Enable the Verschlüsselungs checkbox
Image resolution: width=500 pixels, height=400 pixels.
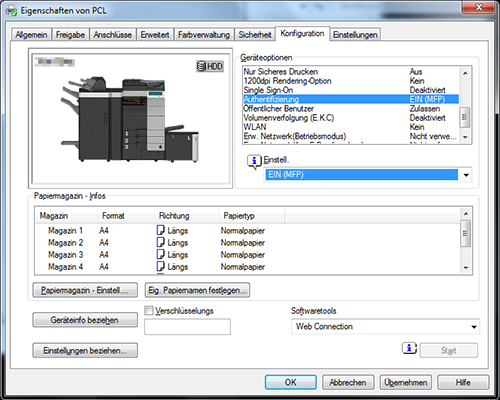click(x=149, y=311)
